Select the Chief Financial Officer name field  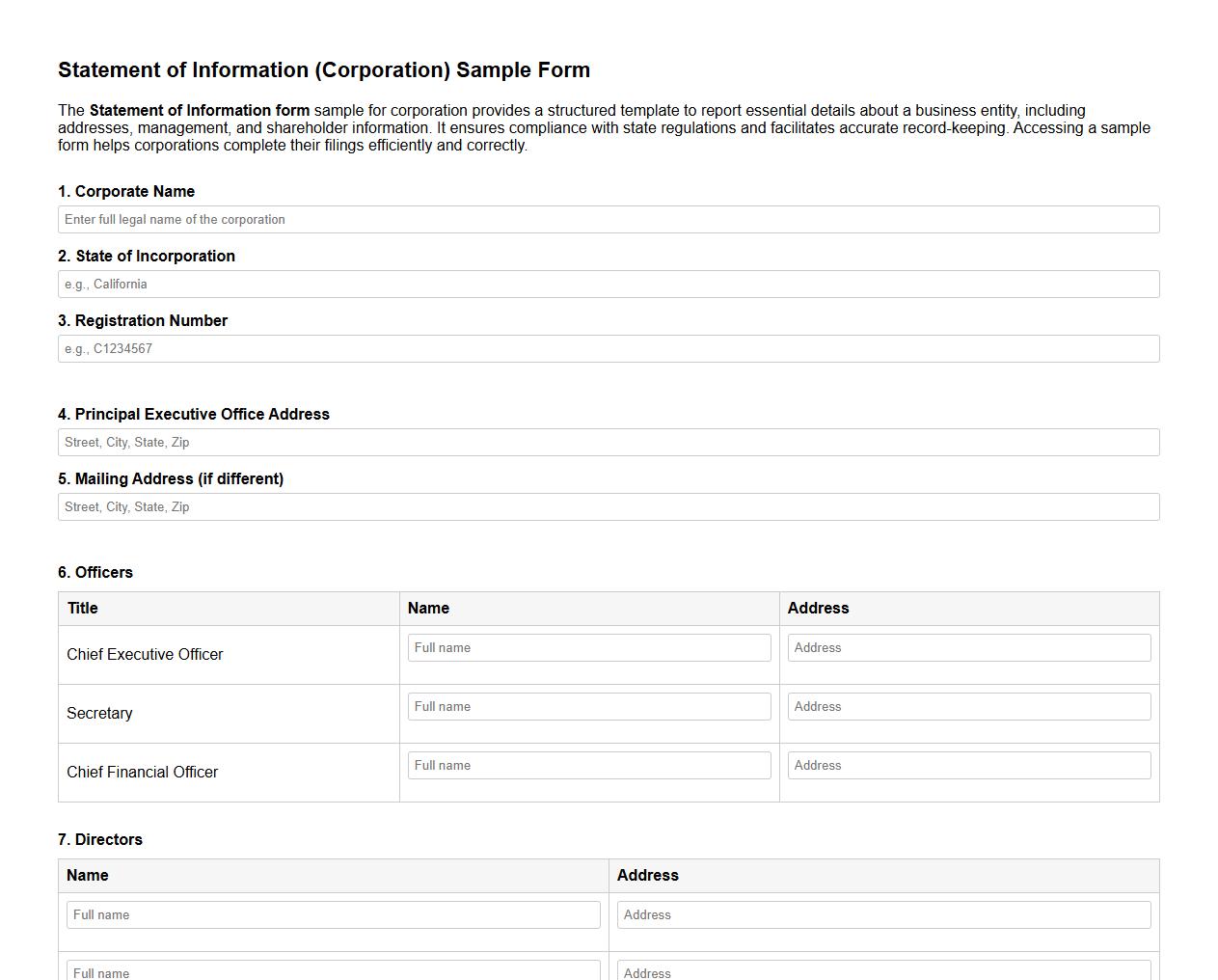(589, 765)
